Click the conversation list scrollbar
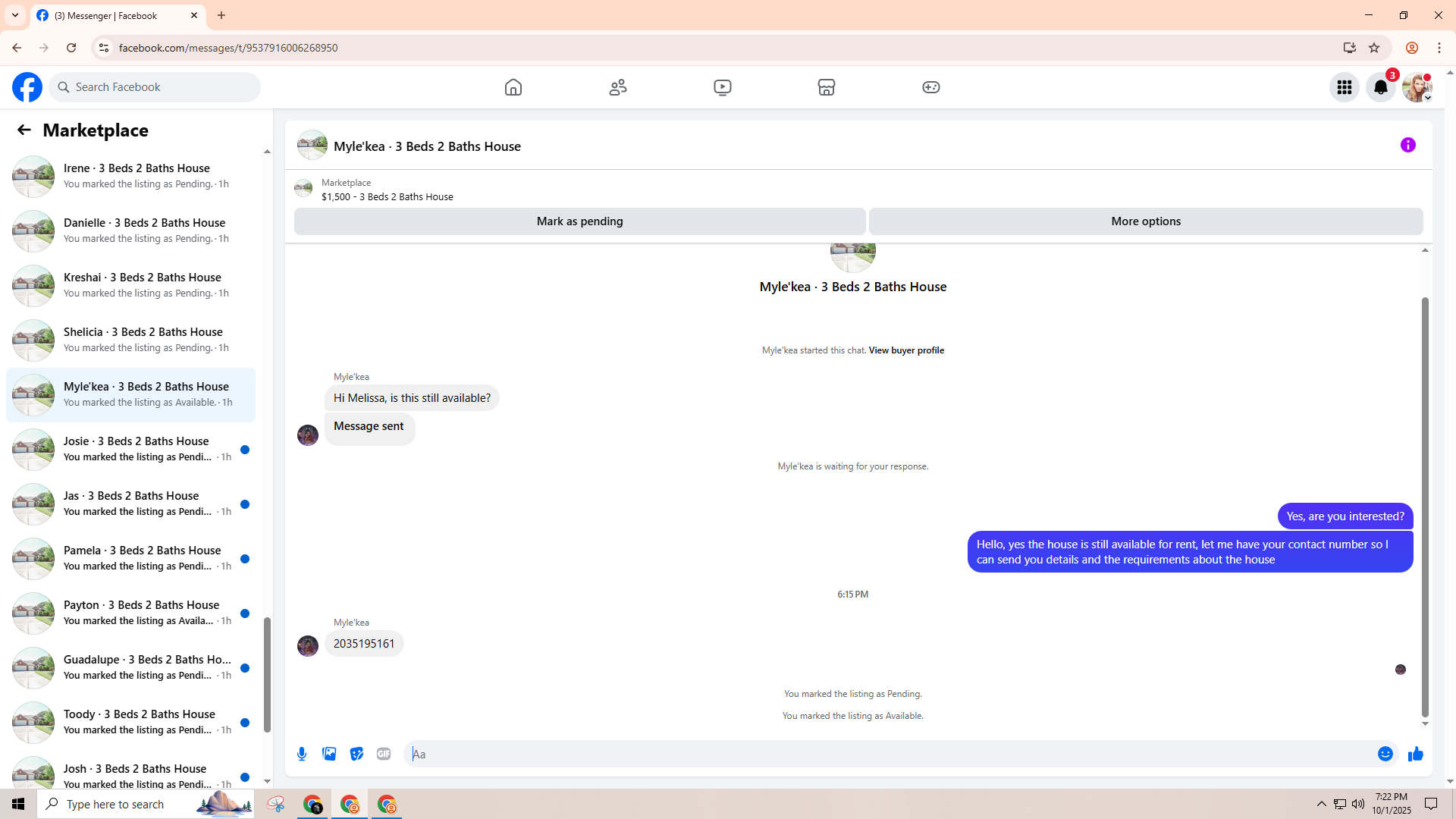Image resolution: width=1456 pixels, height=819 pixels. coord(267,675)
